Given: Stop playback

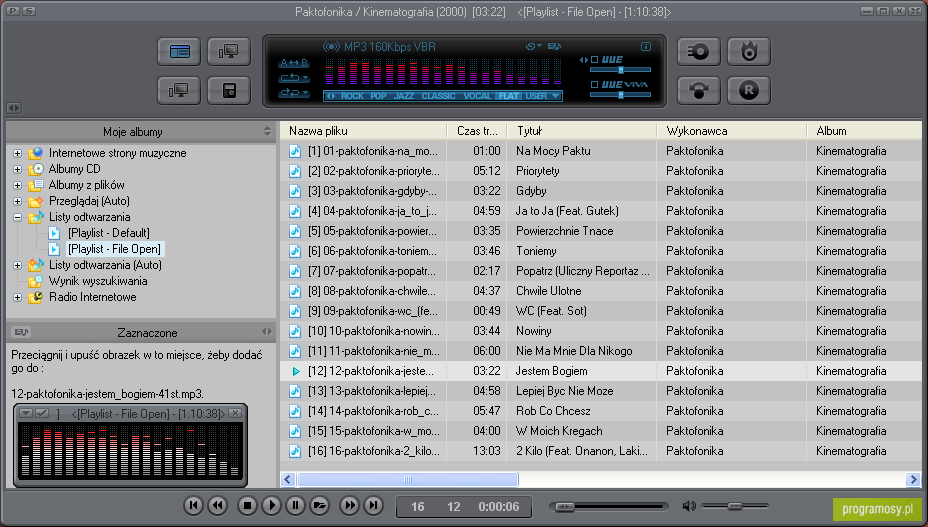Looking at the screenshot, I should coord(247,506).
